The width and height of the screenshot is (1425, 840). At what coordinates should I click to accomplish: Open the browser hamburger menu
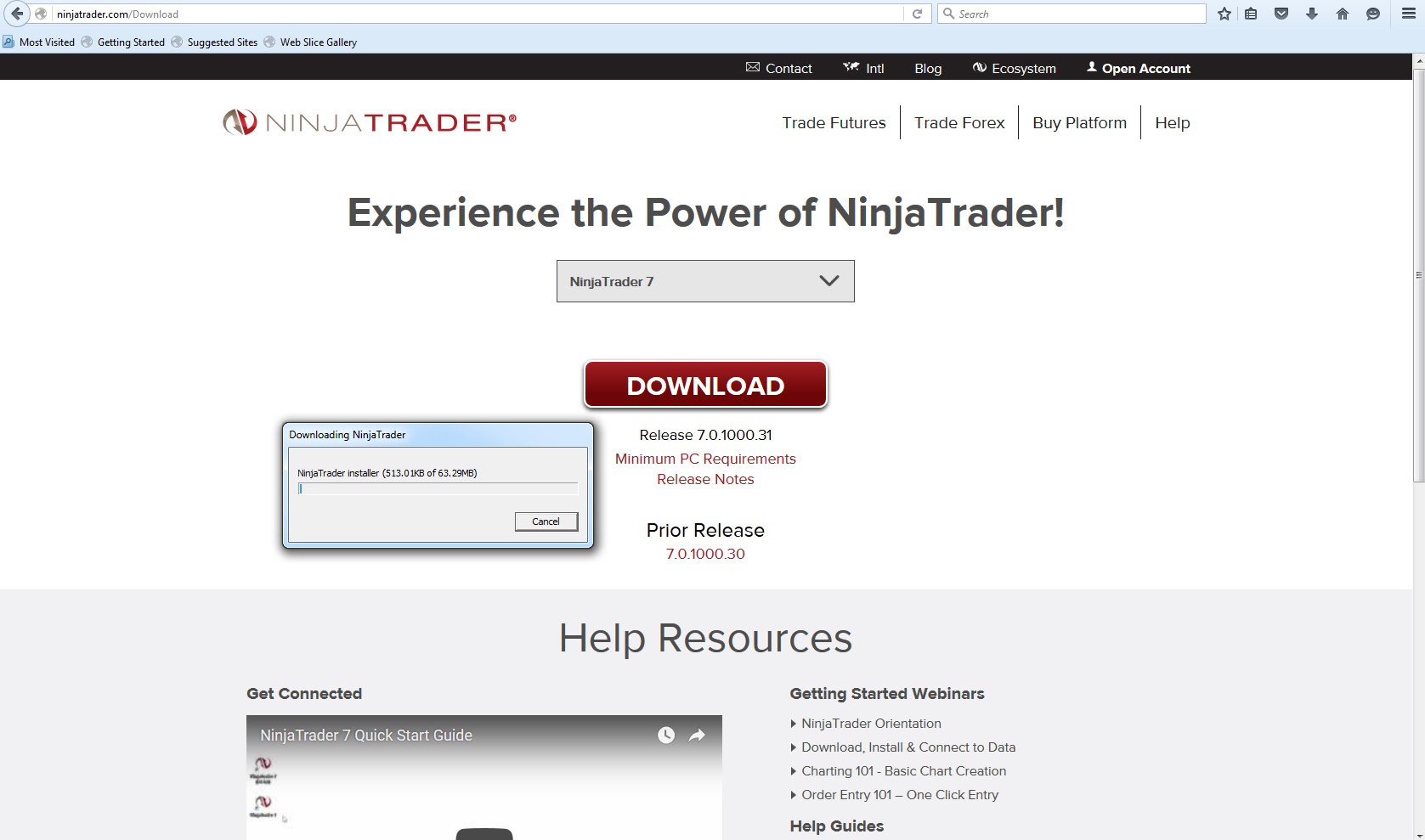tap(1408, 14)
